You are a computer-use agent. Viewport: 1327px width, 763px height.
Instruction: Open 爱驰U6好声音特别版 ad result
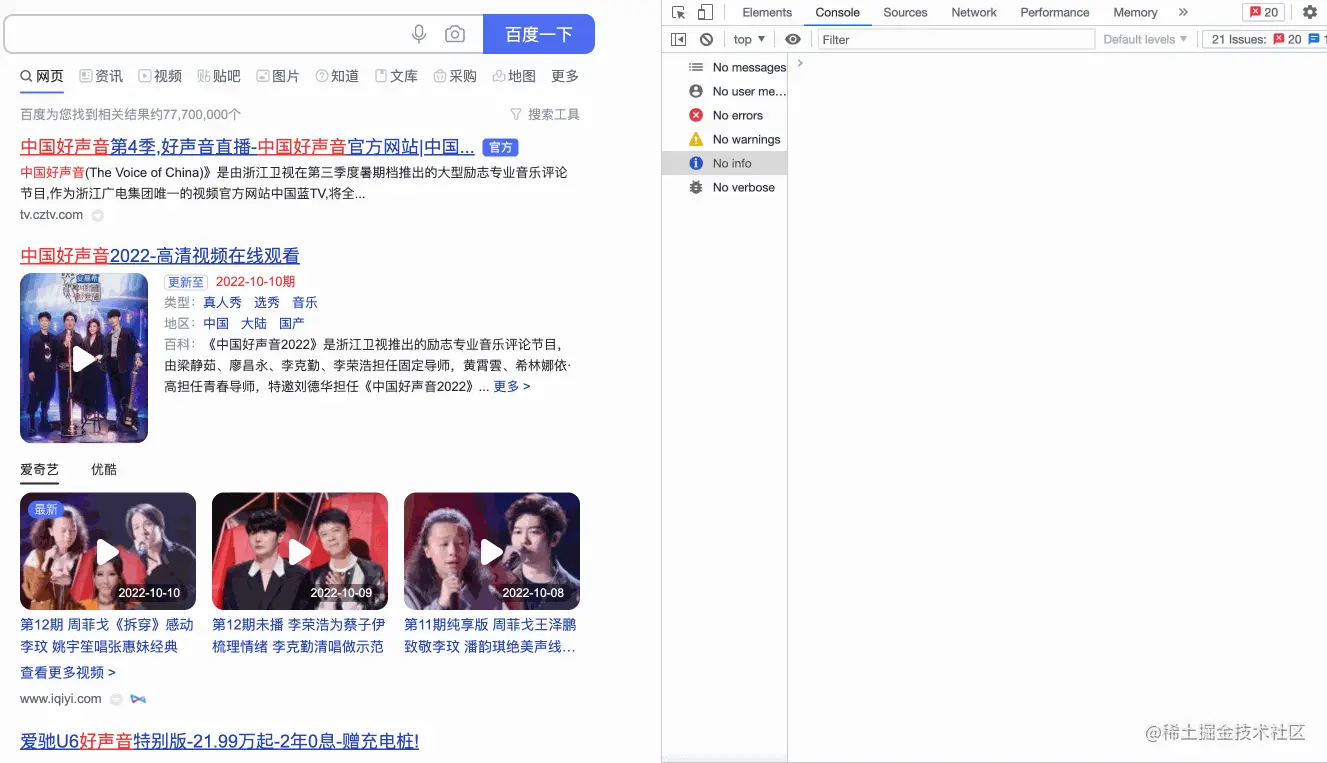pyautogui.click(x=219, y=742)
